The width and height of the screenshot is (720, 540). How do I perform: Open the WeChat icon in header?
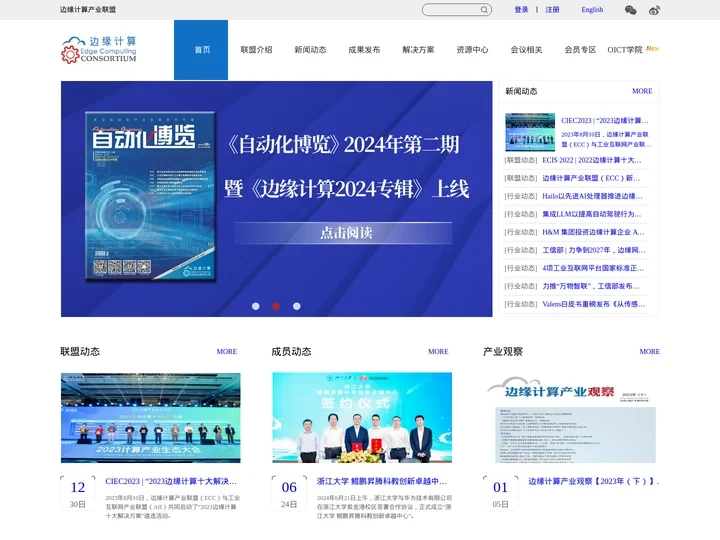click(x=630, y=10)
